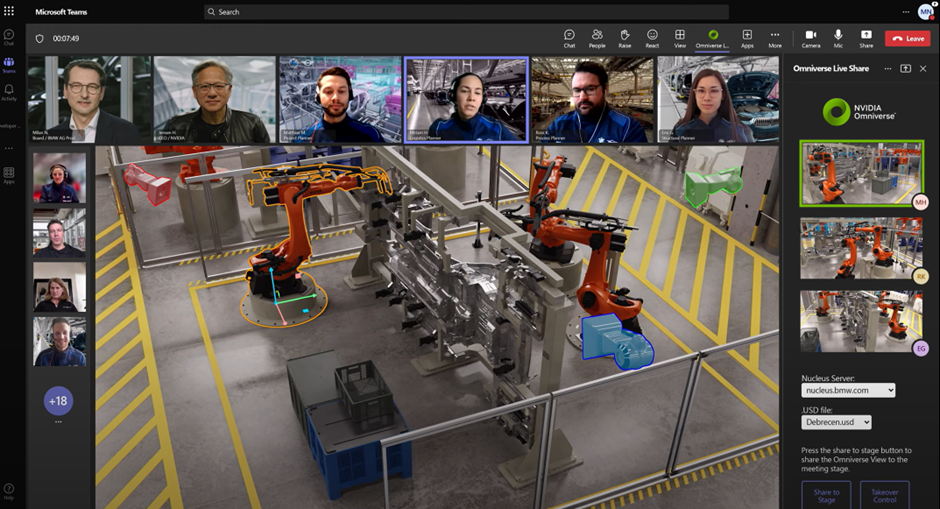The height and width of the screenshot is (509, 940).
Task: Select Milan N. video tile
Action: 89,100
